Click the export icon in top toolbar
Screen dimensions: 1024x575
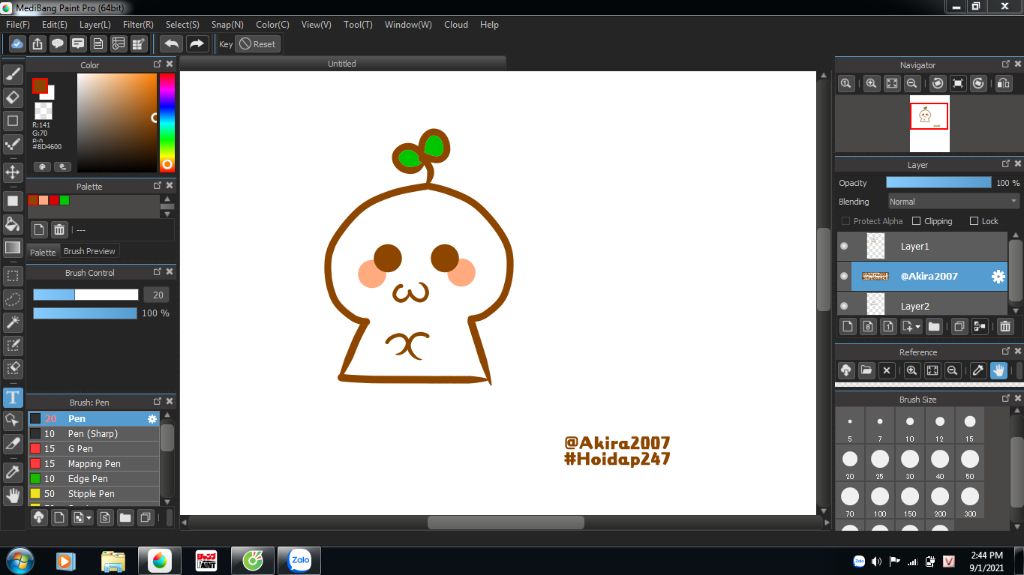[x=37, y=44]
